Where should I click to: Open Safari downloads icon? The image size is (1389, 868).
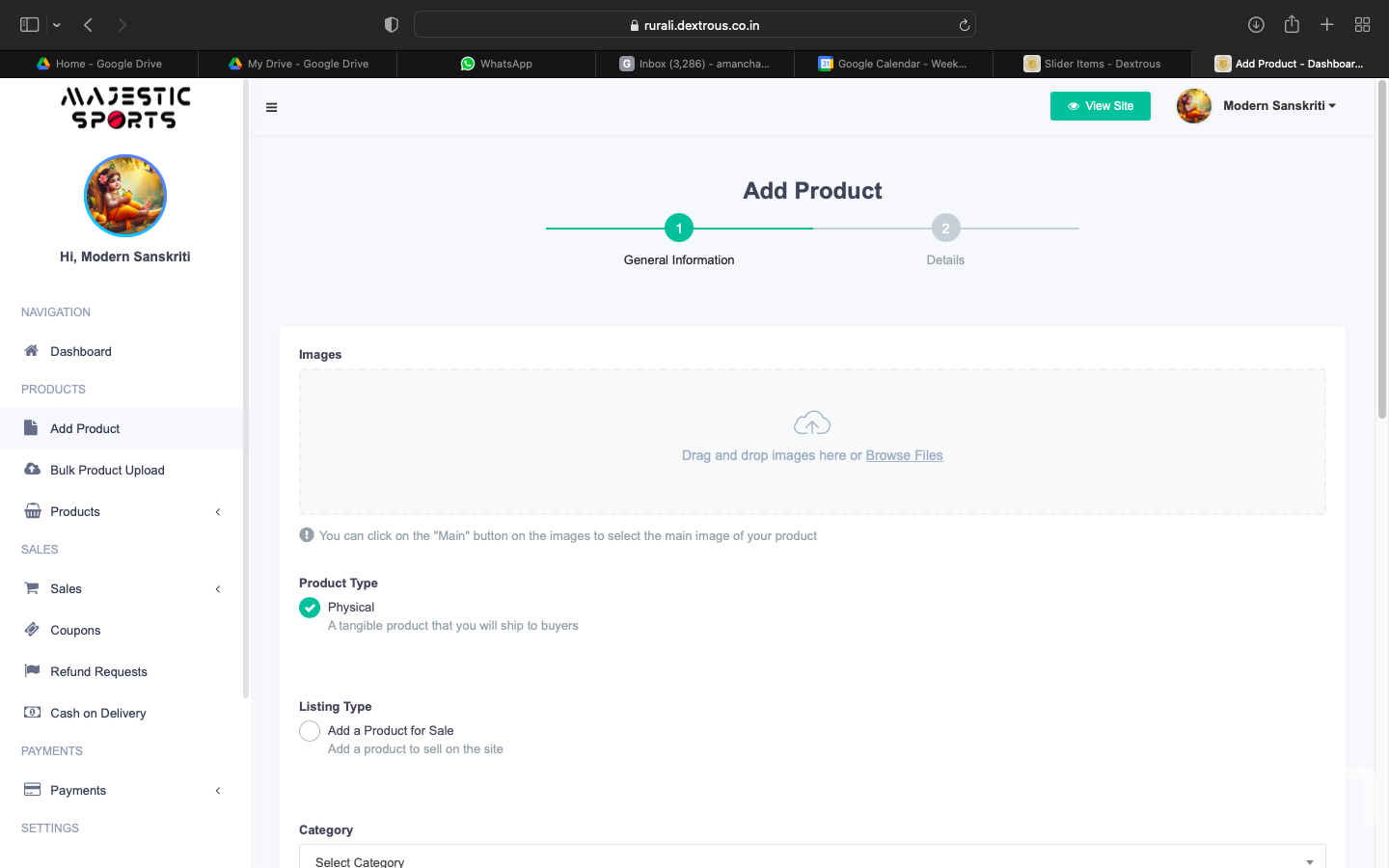pos(1256,25)
